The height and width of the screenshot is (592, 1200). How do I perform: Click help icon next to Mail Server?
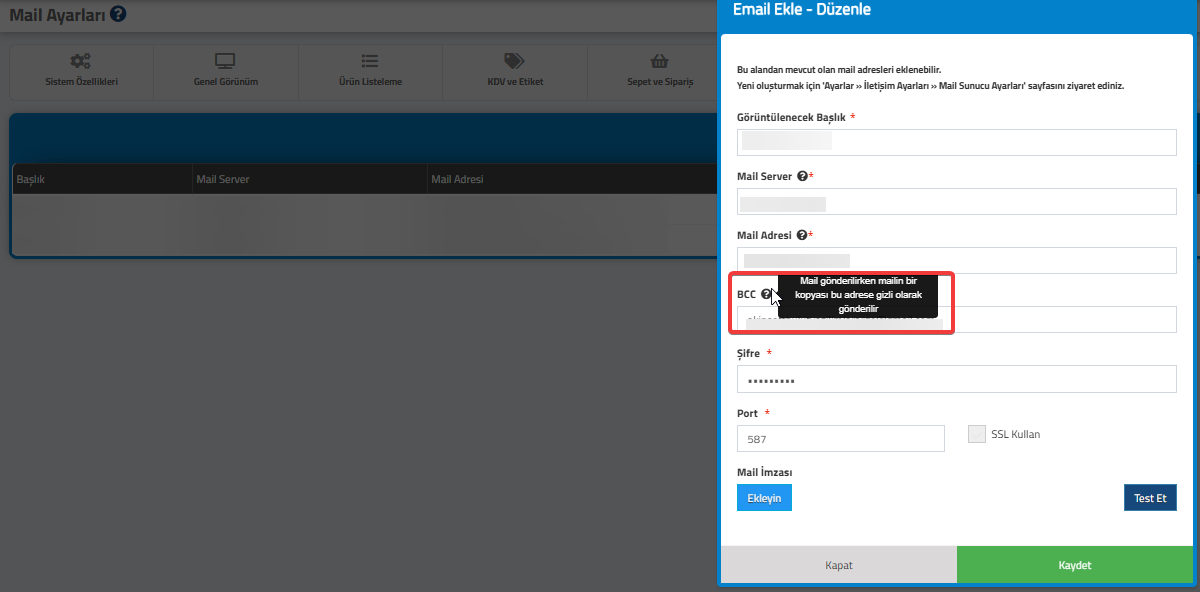click(801, 176)
